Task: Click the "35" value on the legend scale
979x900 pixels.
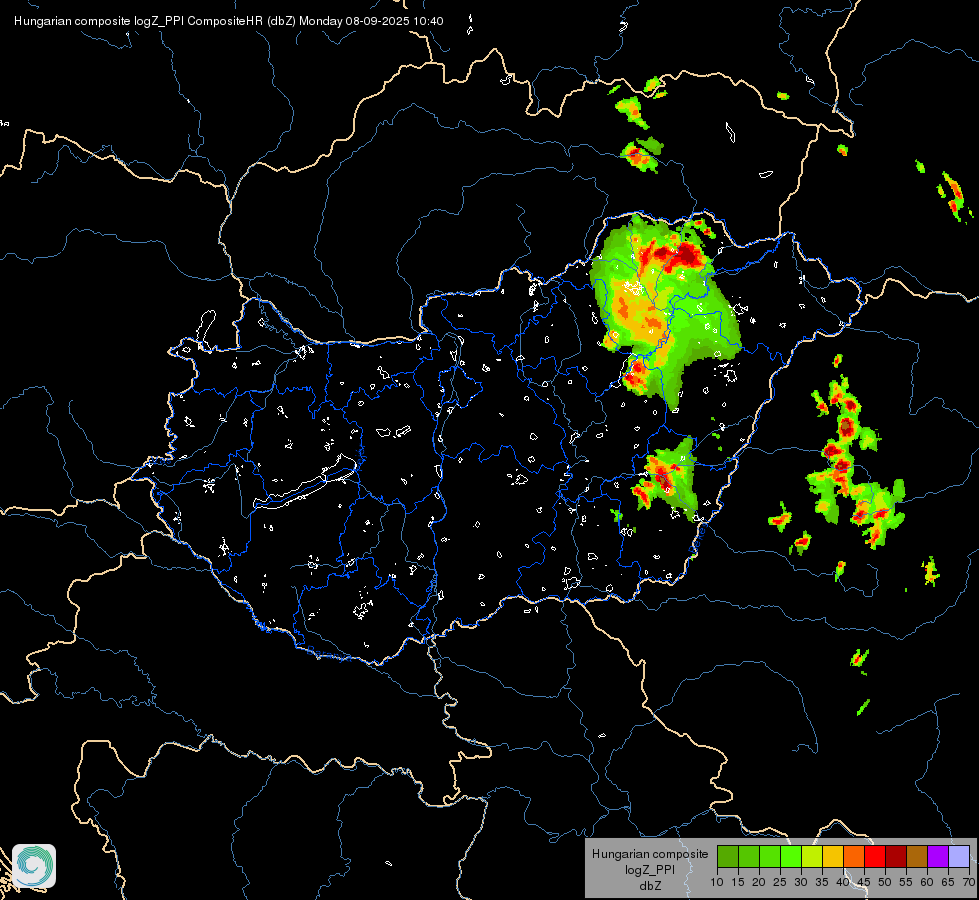Action: click(822, 883)
